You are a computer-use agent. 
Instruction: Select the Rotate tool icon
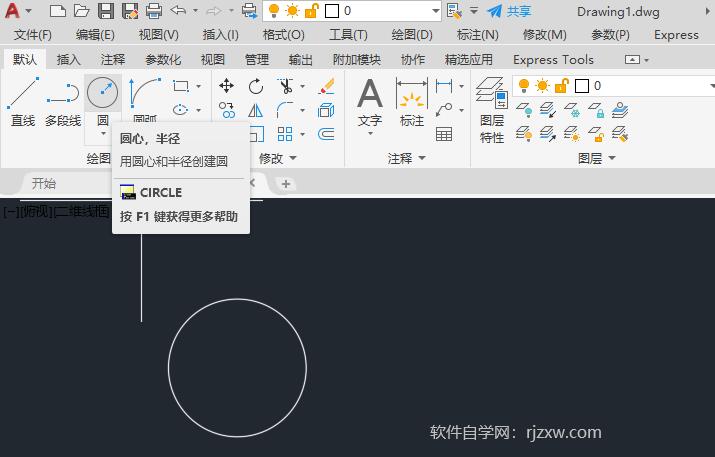click(256, 86)
